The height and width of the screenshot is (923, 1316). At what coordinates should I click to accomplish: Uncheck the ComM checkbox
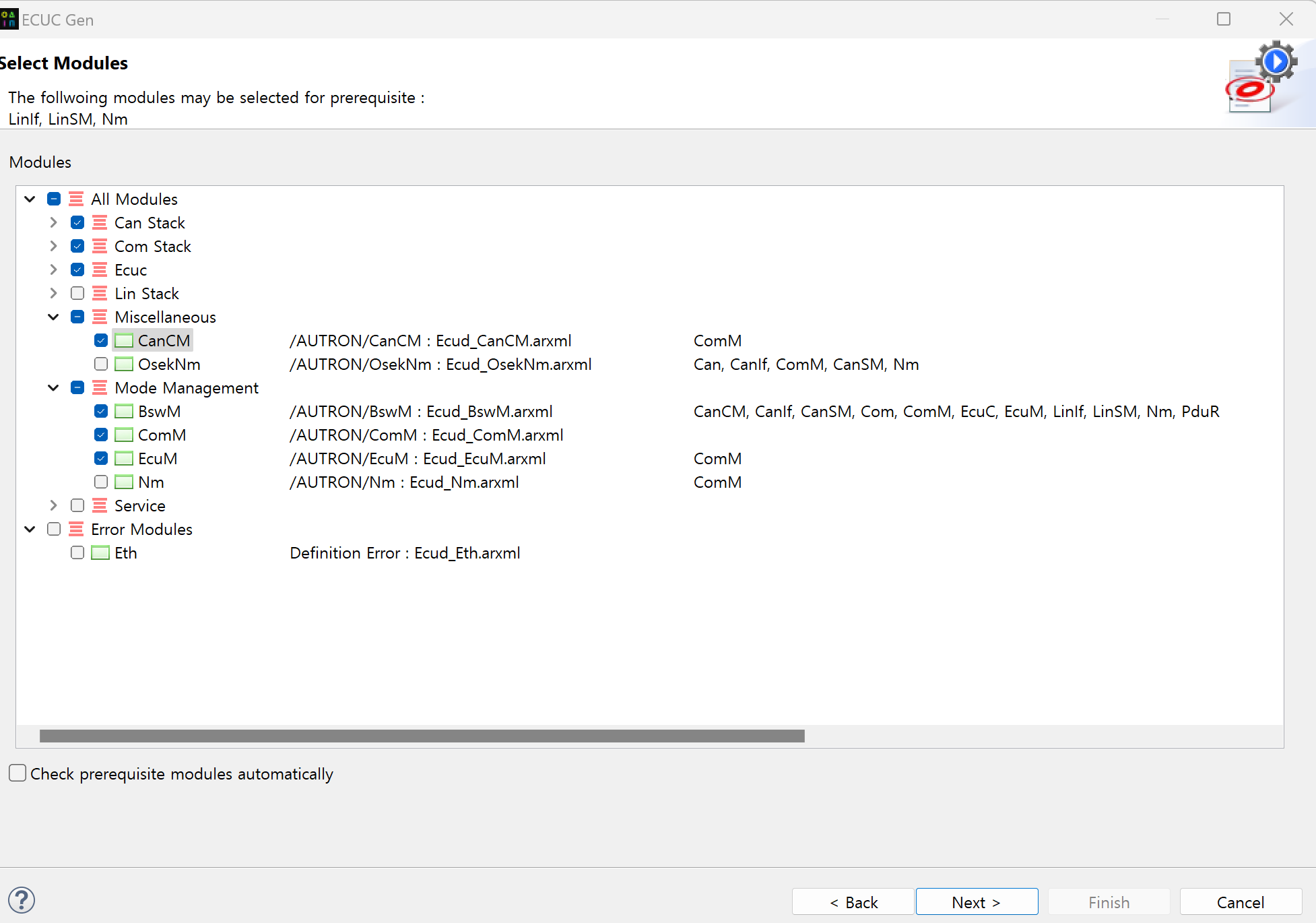pyautogui.click(x=101, y=435)
